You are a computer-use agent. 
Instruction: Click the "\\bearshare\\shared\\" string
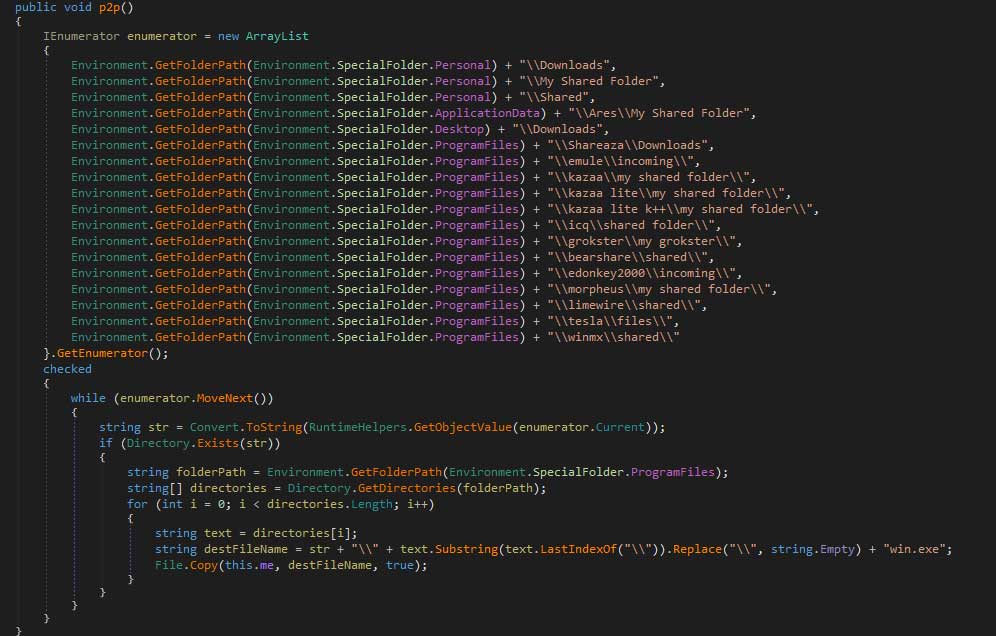click(628, 257)
